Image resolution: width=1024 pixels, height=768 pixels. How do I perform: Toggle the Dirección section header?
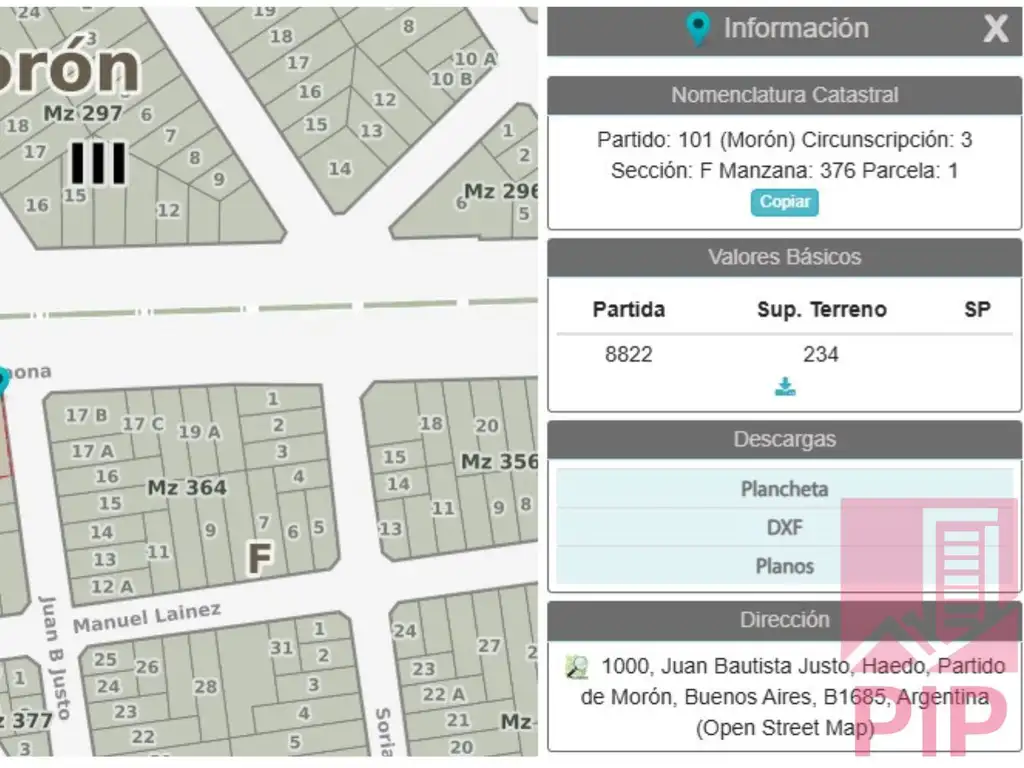784,620
